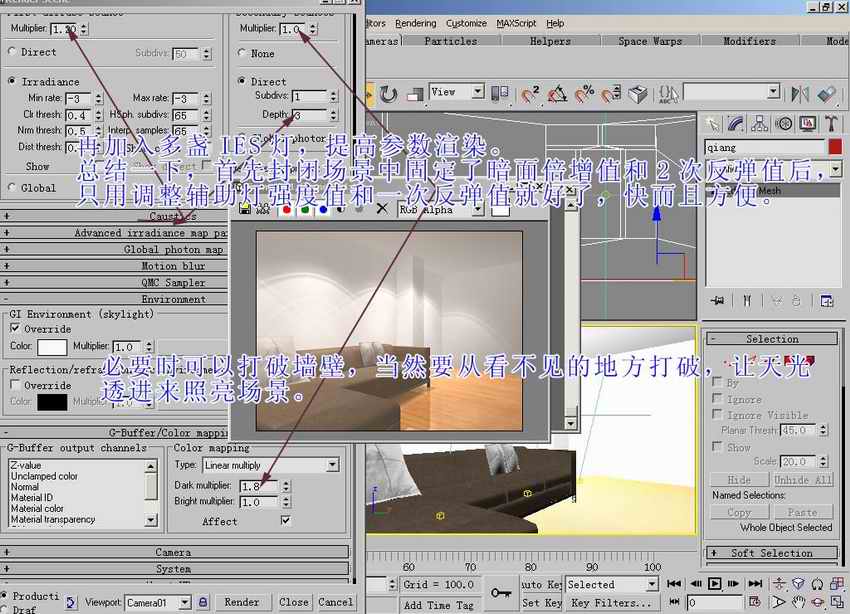
Task: Open the Rendering menu
Action: point(415,23)
